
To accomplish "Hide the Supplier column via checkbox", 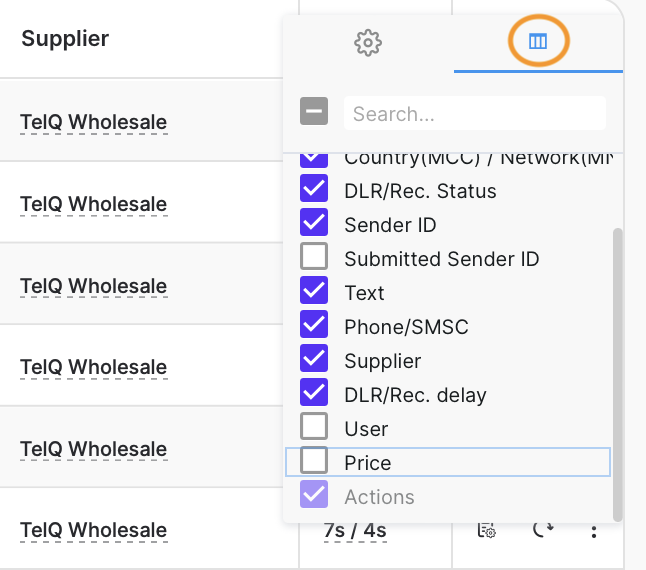I will (314, 358).
